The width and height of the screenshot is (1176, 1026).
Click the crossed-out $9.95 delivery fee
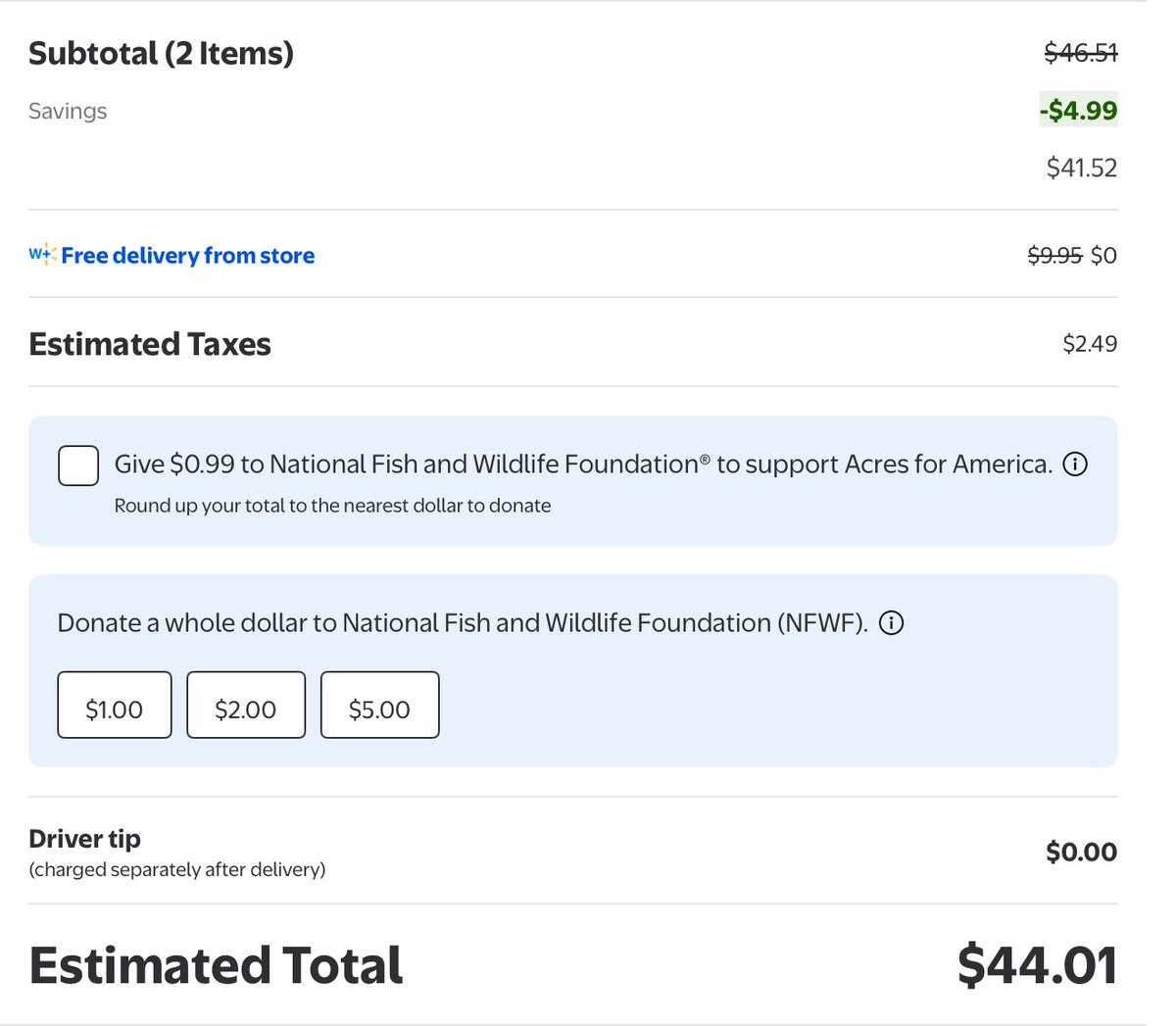(x=1054, y=256)
